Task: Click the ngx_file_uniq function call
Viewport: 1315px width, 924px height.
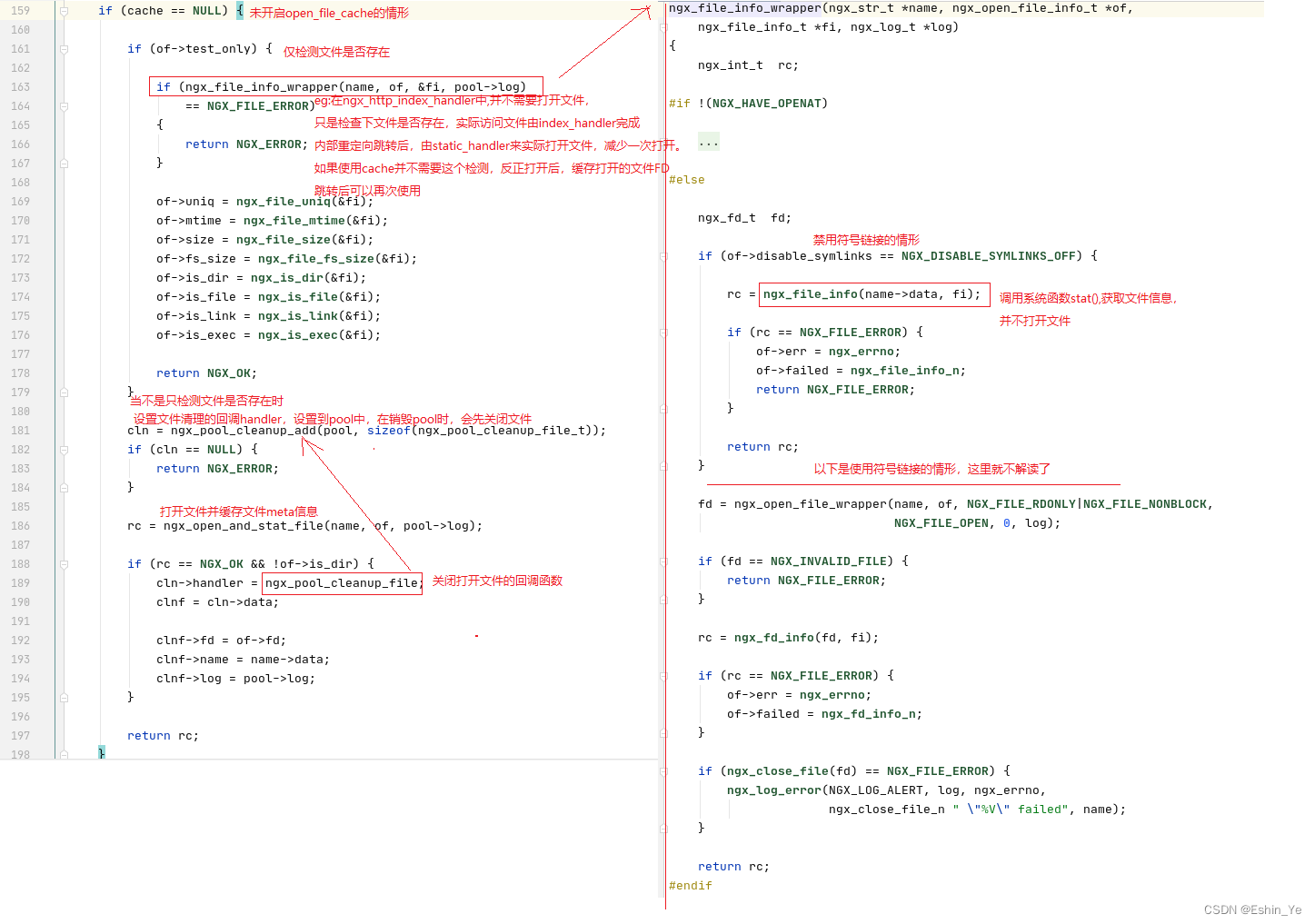Action: coord(284,202)
